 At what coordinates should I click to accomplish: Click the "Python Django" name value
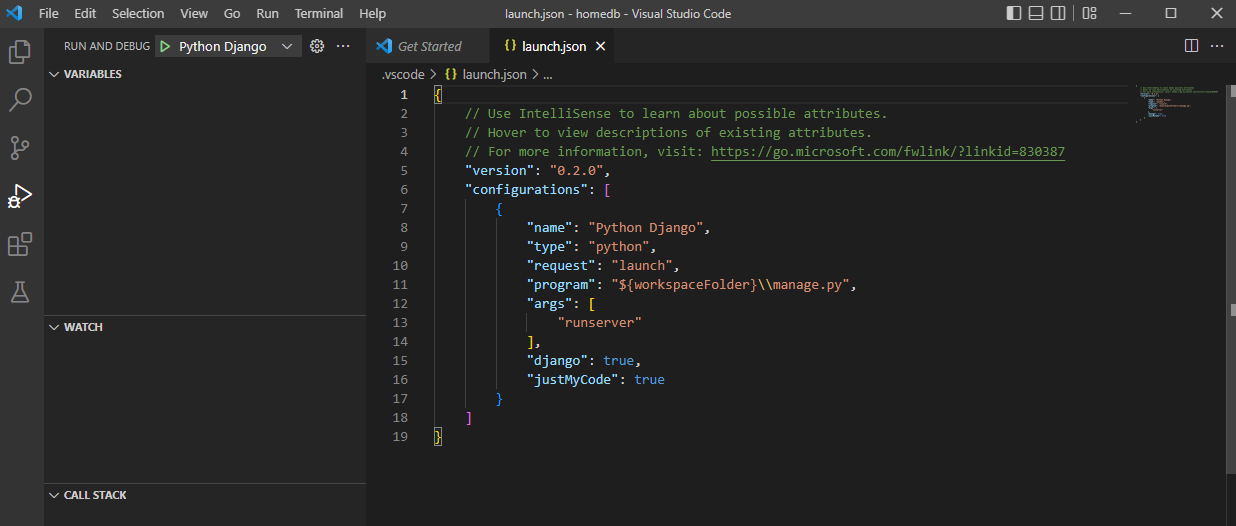point(645,228)
